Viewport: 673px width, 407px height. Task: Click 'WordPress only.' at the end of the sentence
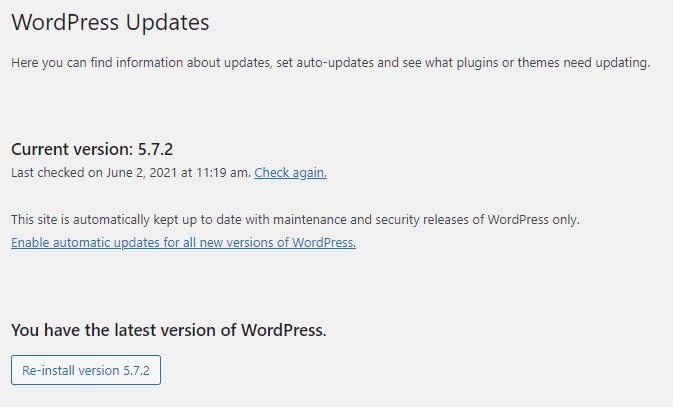click(534, 219)
